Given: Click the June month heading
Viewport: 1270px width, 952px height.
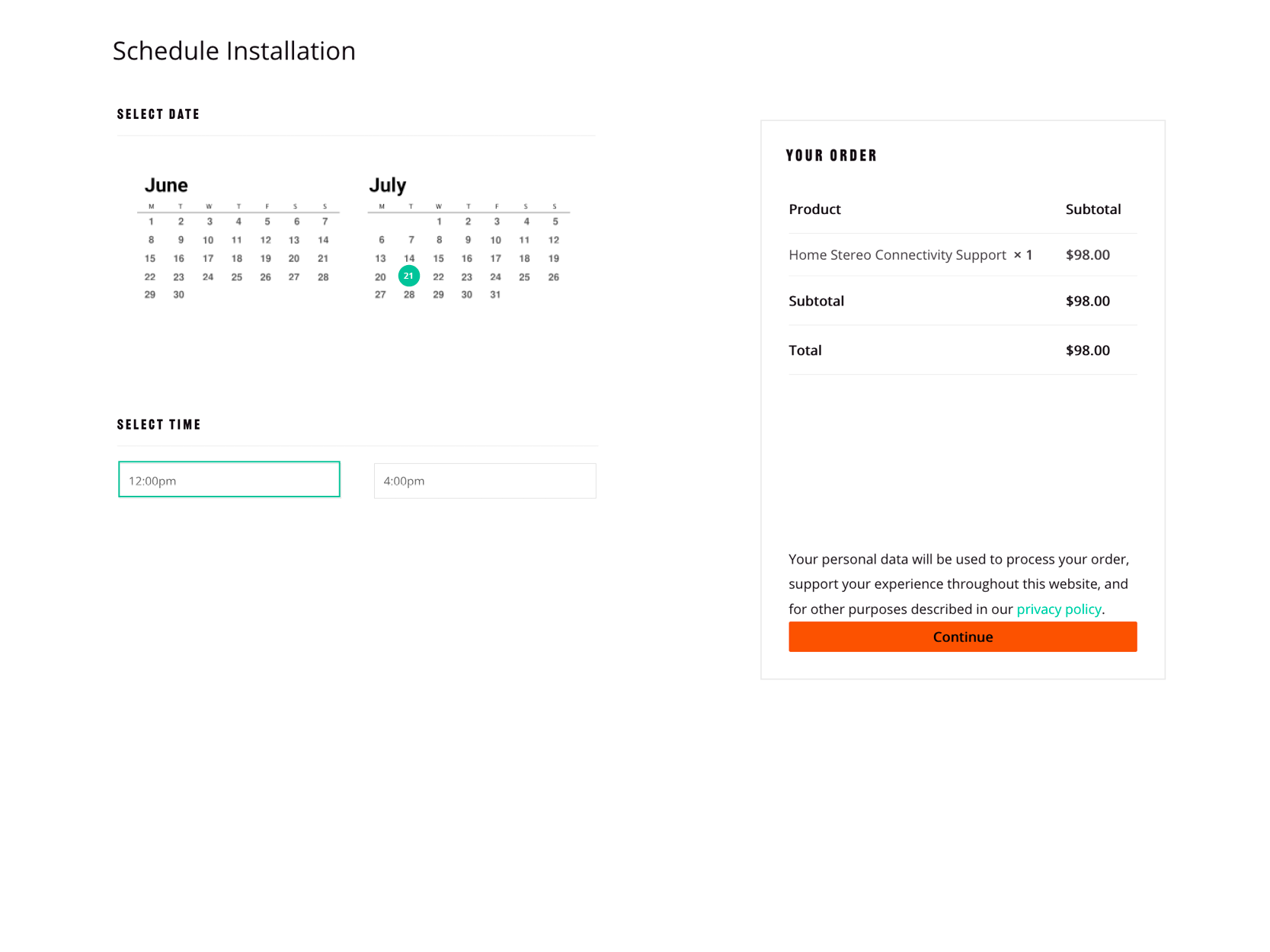Looking at the screenshot, I should point(166,185).
